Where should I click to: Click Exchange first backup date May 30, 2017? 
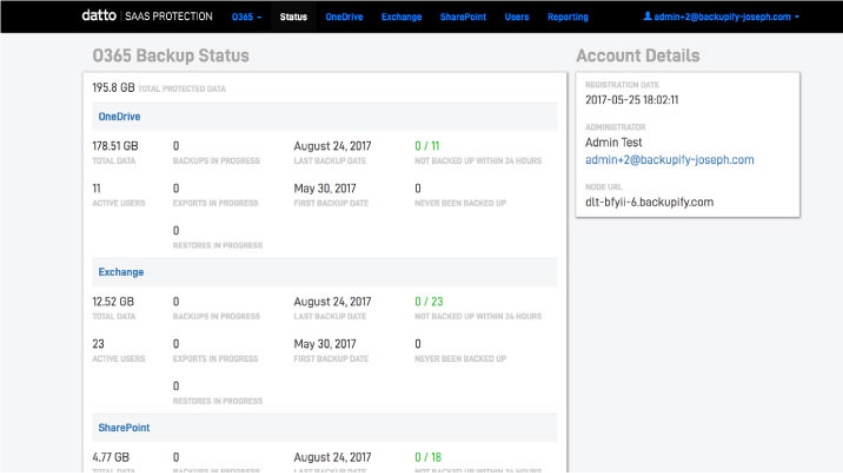pyautogui.click(x=325, y=344)
